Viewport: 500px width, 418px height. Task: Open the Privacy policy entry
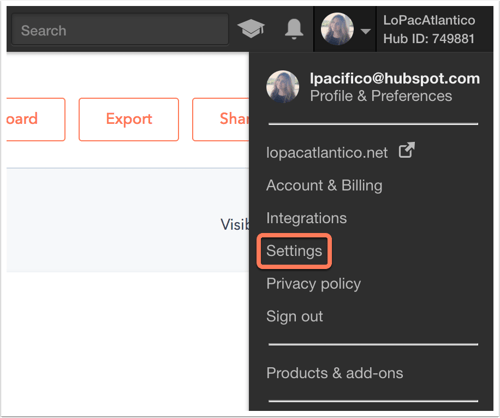coord(314,284)
